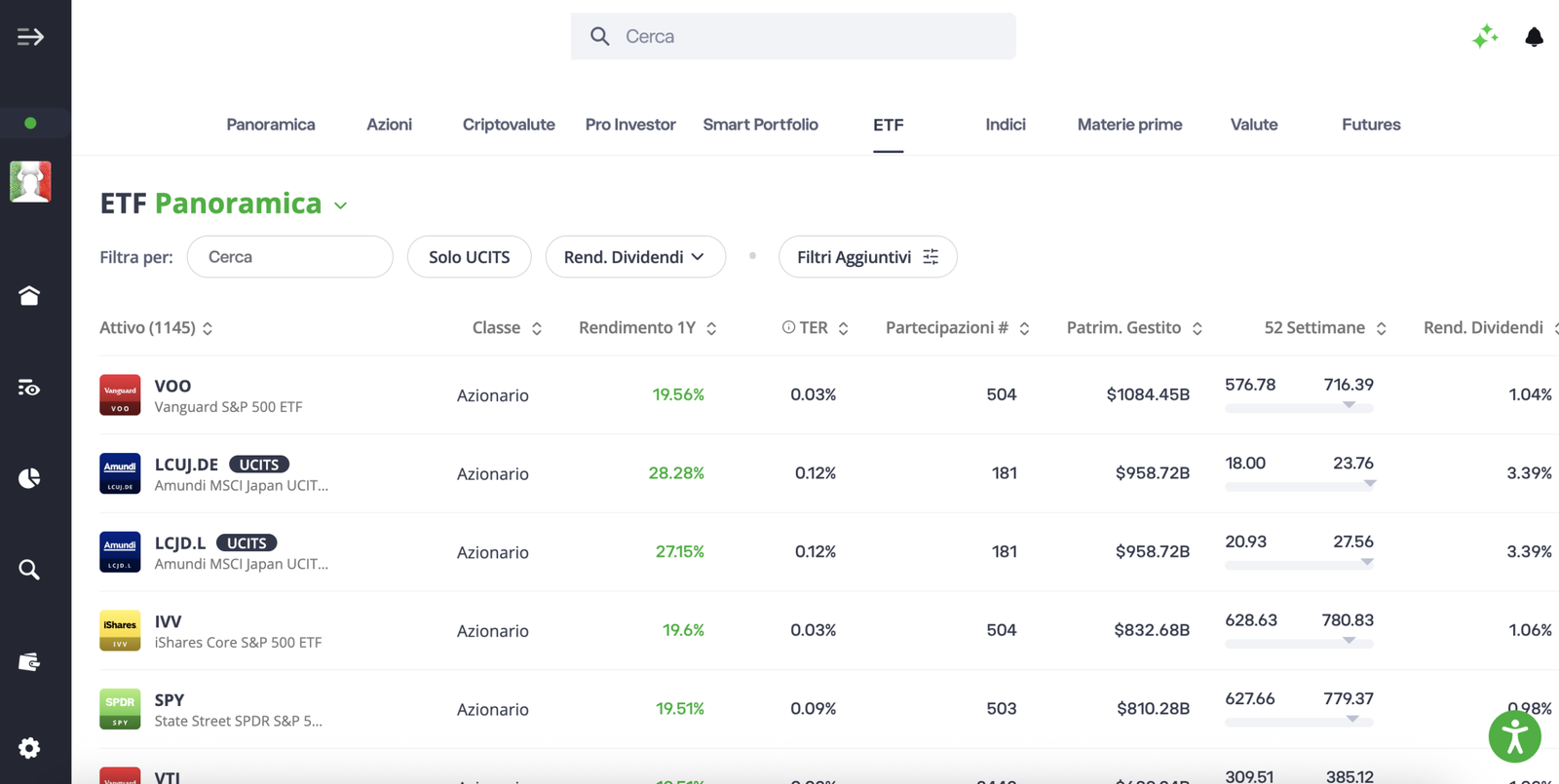This screenshot has height=784, width=1559.
Task: Open Watchlist eye icon in sidebar
Action: click(x=29, y=388)
